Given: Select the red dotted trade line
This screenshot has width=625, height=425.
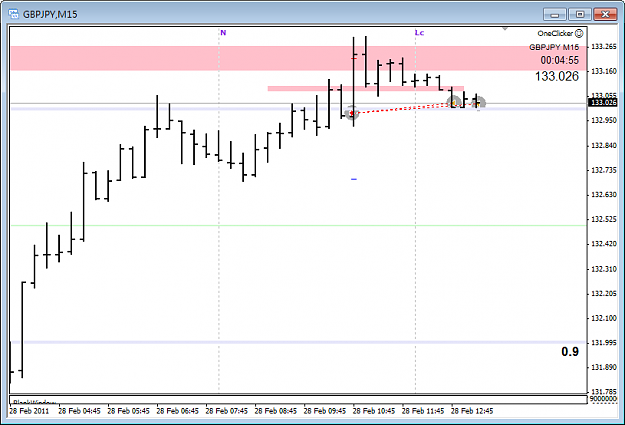Looking at the screenshot, I should [x=403, y=108].
